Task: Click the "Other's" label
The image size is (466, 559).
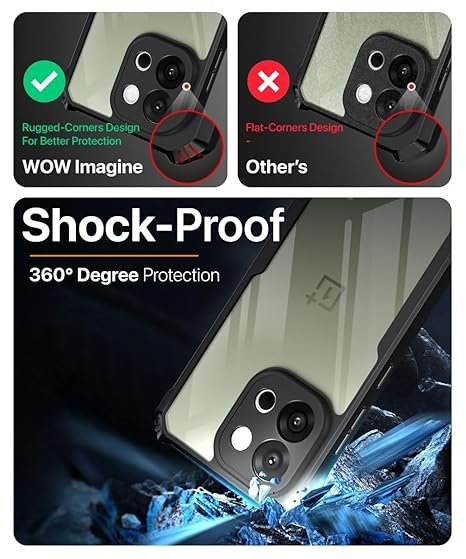Action: [276, 167]
